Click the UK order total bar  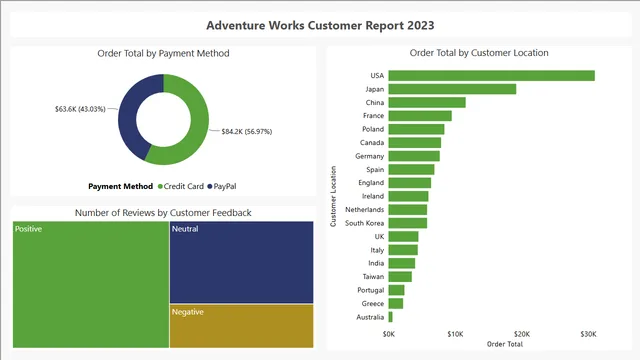[403, 236]
